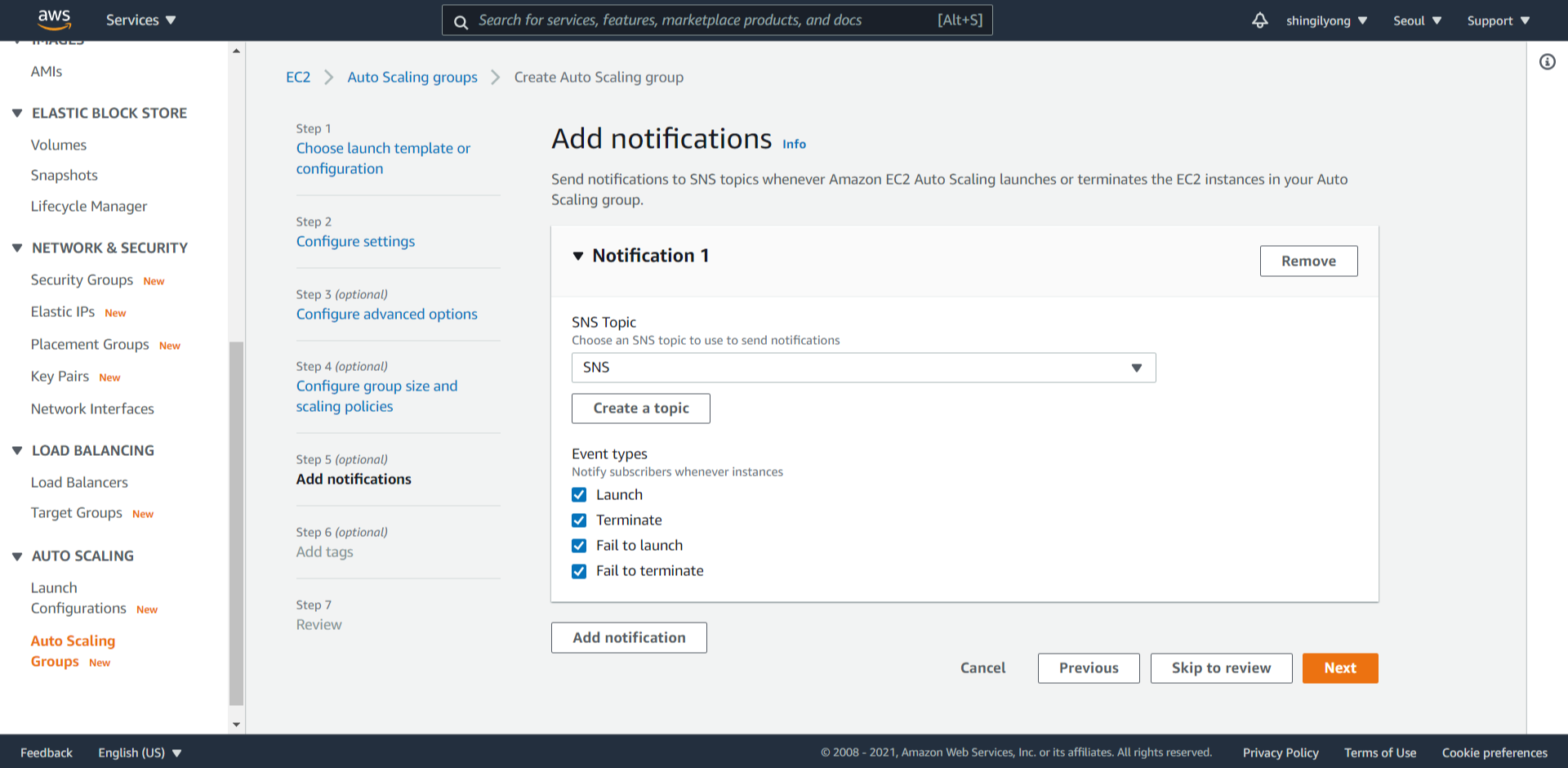Go to Configure group size and scaling policies
This screenshot has height=768, width=1568.
(376, 396)
